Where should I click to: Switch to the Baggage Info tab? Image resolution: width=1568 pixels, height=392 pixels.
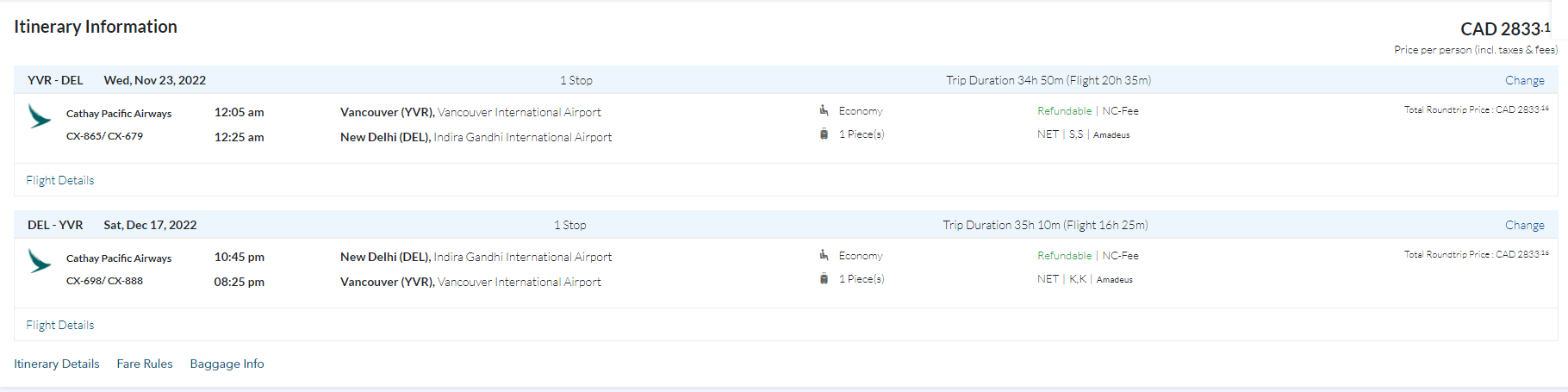tap(227, 364)
